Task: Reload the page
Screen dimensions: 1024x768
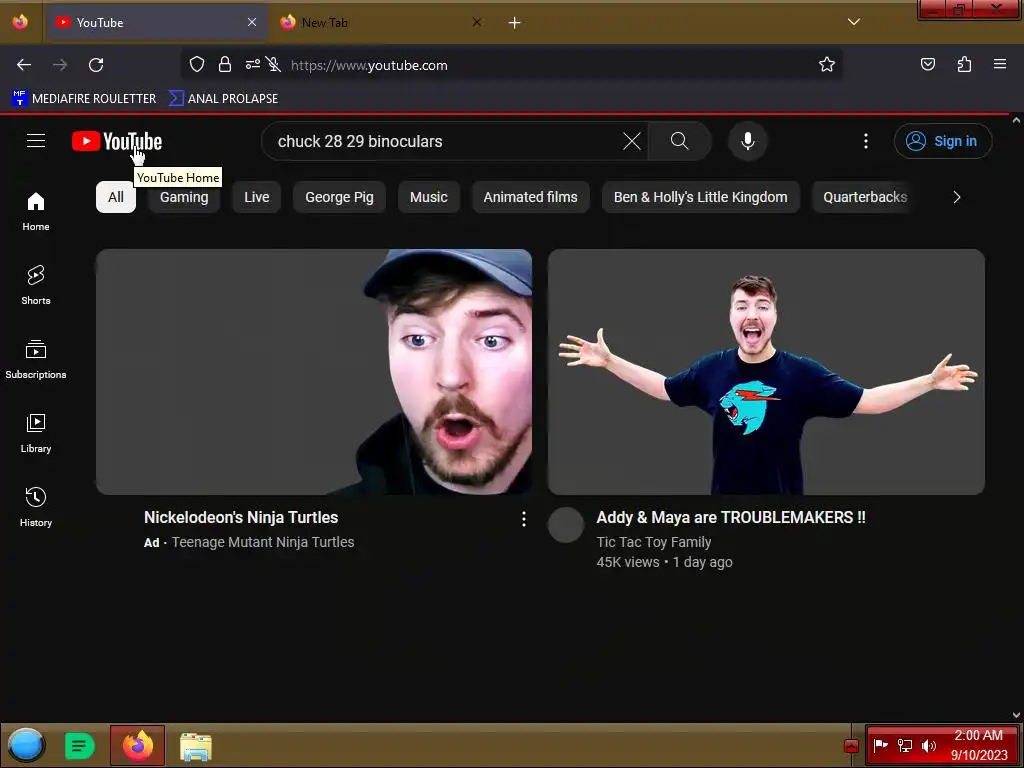Action: (x=96, y=65)
